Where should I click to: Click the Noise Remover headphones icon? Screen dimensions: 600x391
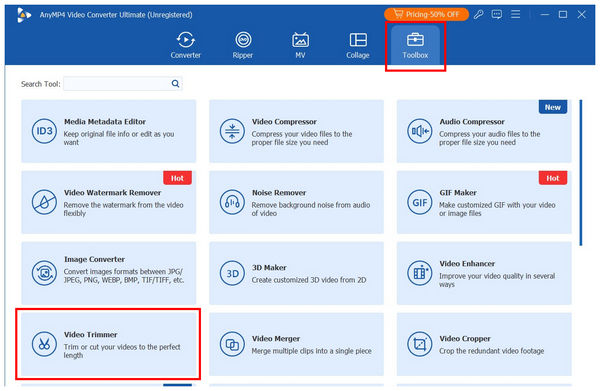coord(232,202)
